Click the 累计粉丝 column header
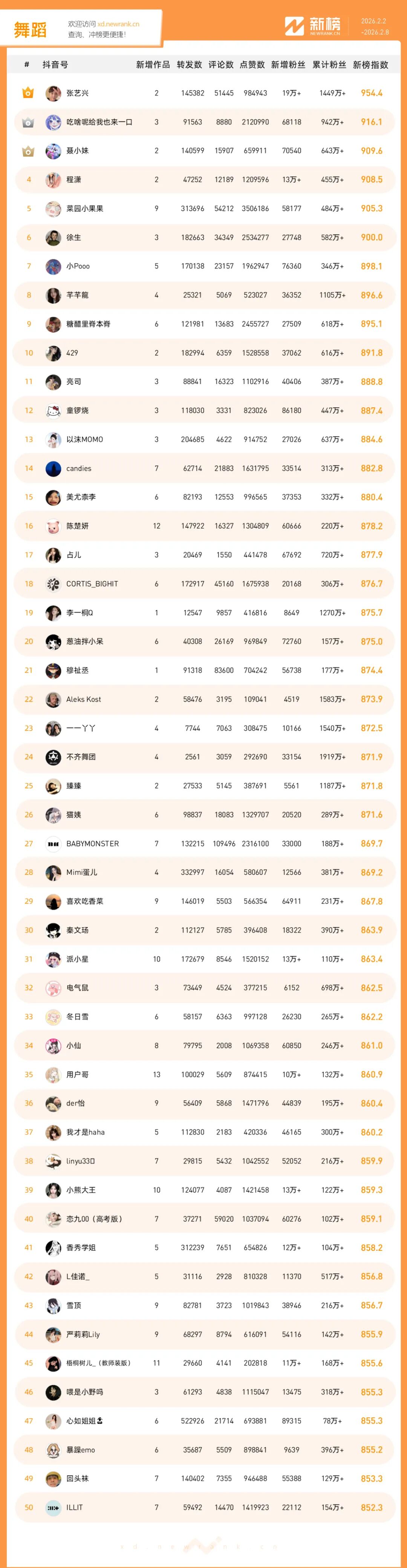The width and height of the screenshot is (407, 1568). (329, 65)
